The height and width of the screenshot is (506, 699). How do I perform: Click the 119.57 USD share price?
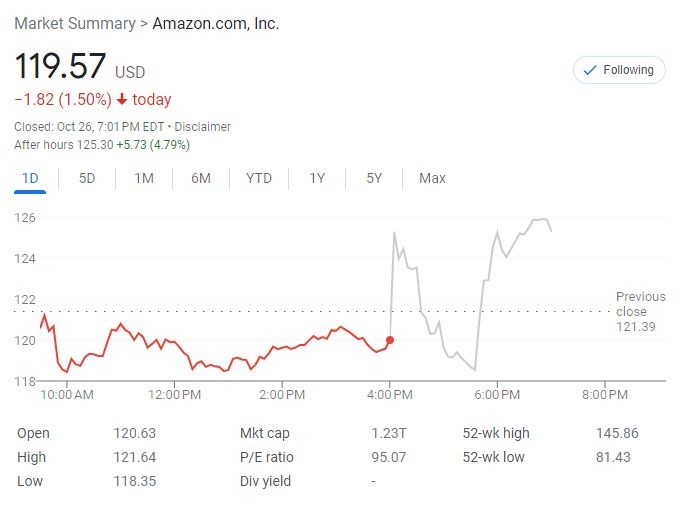click(x=60, y=67)
